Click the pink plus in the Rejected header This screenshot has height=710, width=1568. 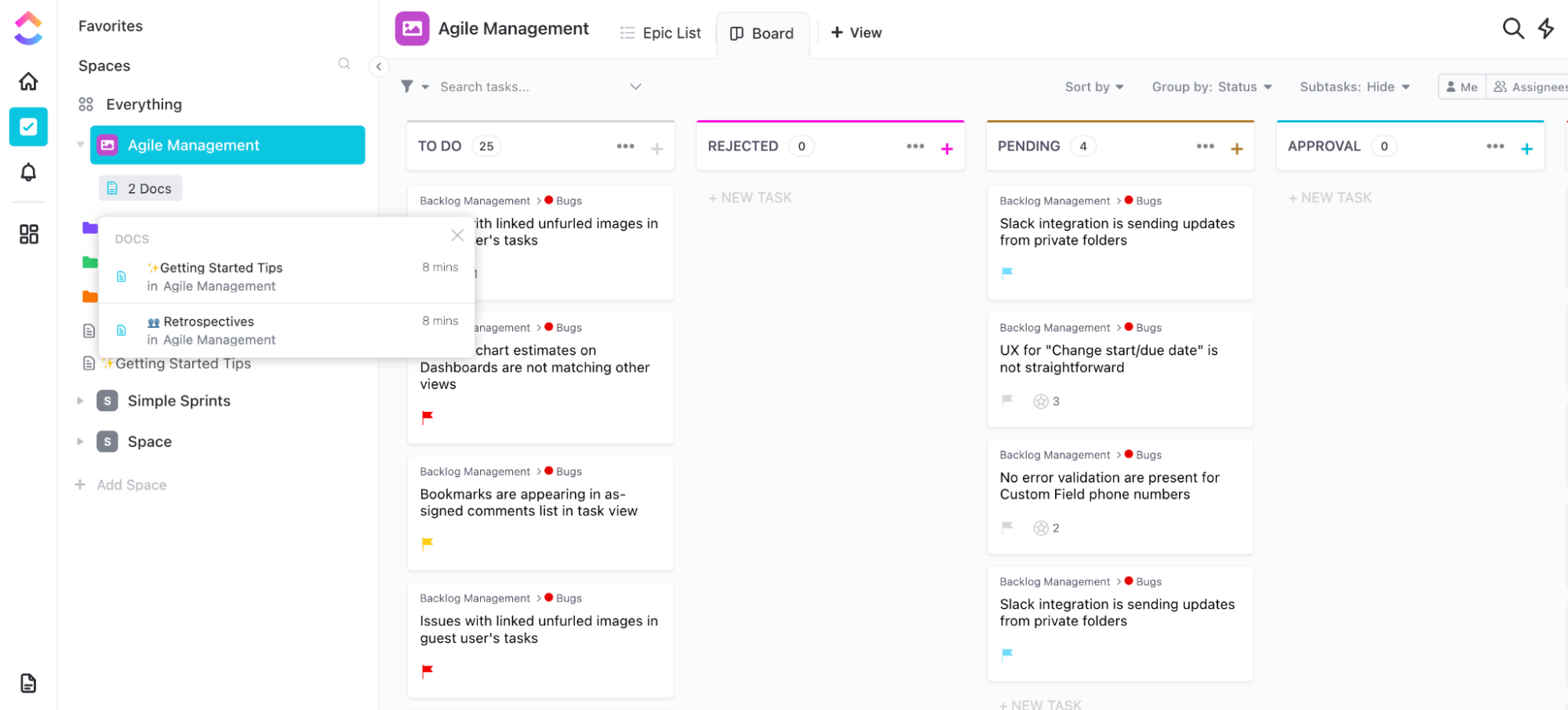[x=947, y=148]
